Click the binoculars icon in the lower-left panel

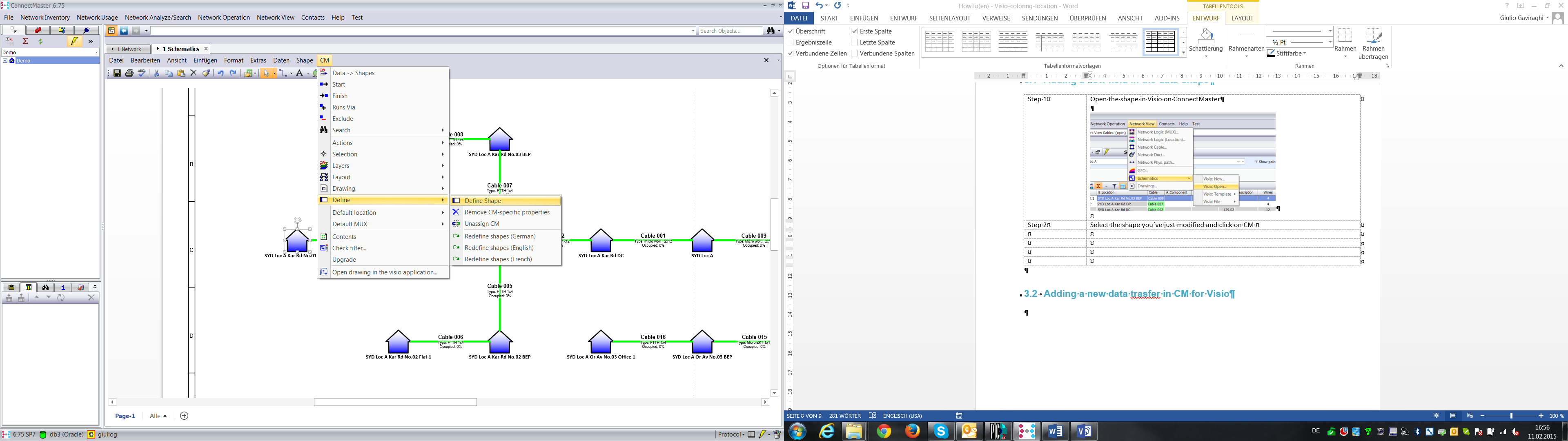click(46, 287)
